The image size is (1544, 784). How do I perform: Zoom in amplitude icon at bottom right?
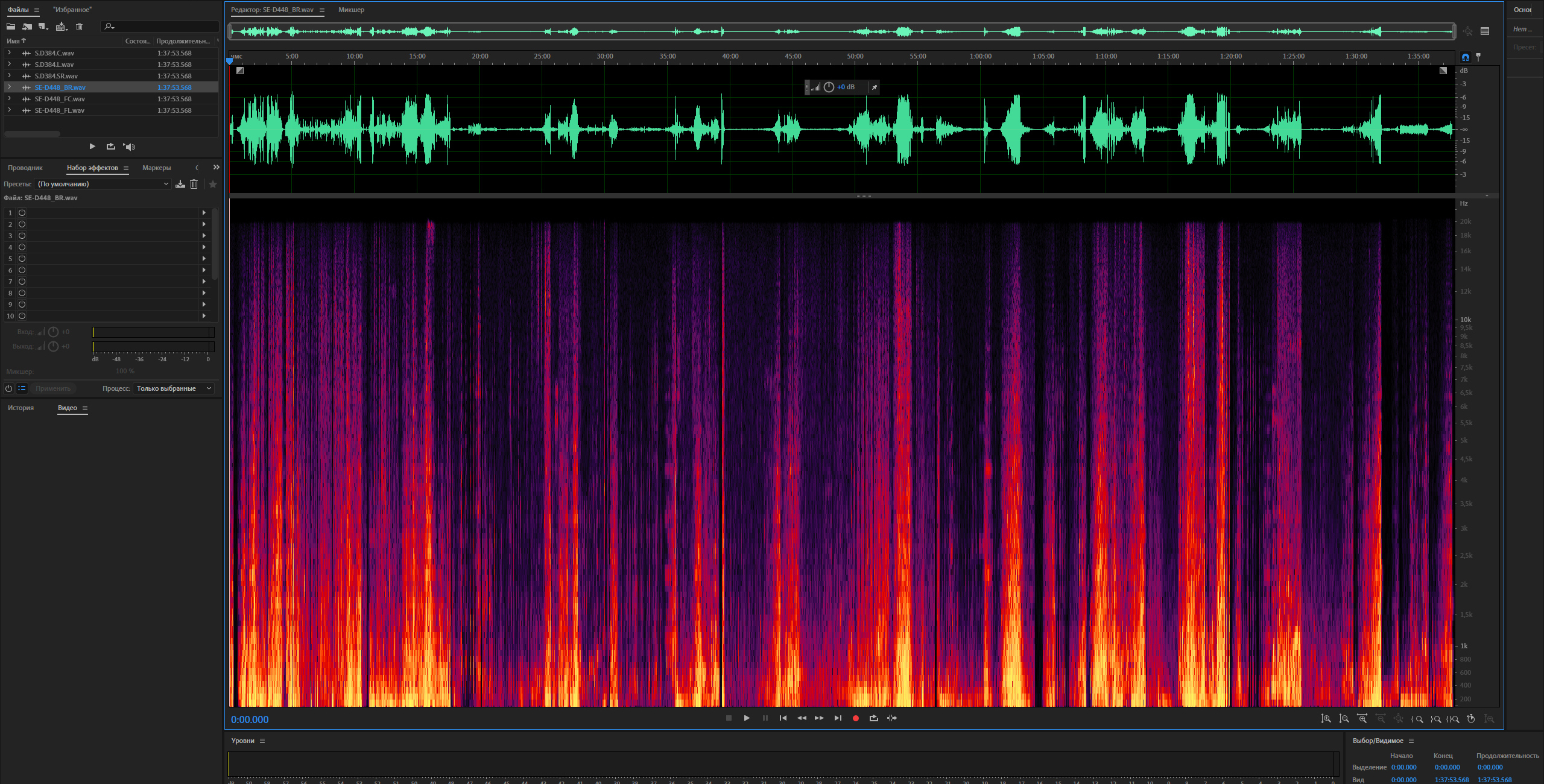1326,719
